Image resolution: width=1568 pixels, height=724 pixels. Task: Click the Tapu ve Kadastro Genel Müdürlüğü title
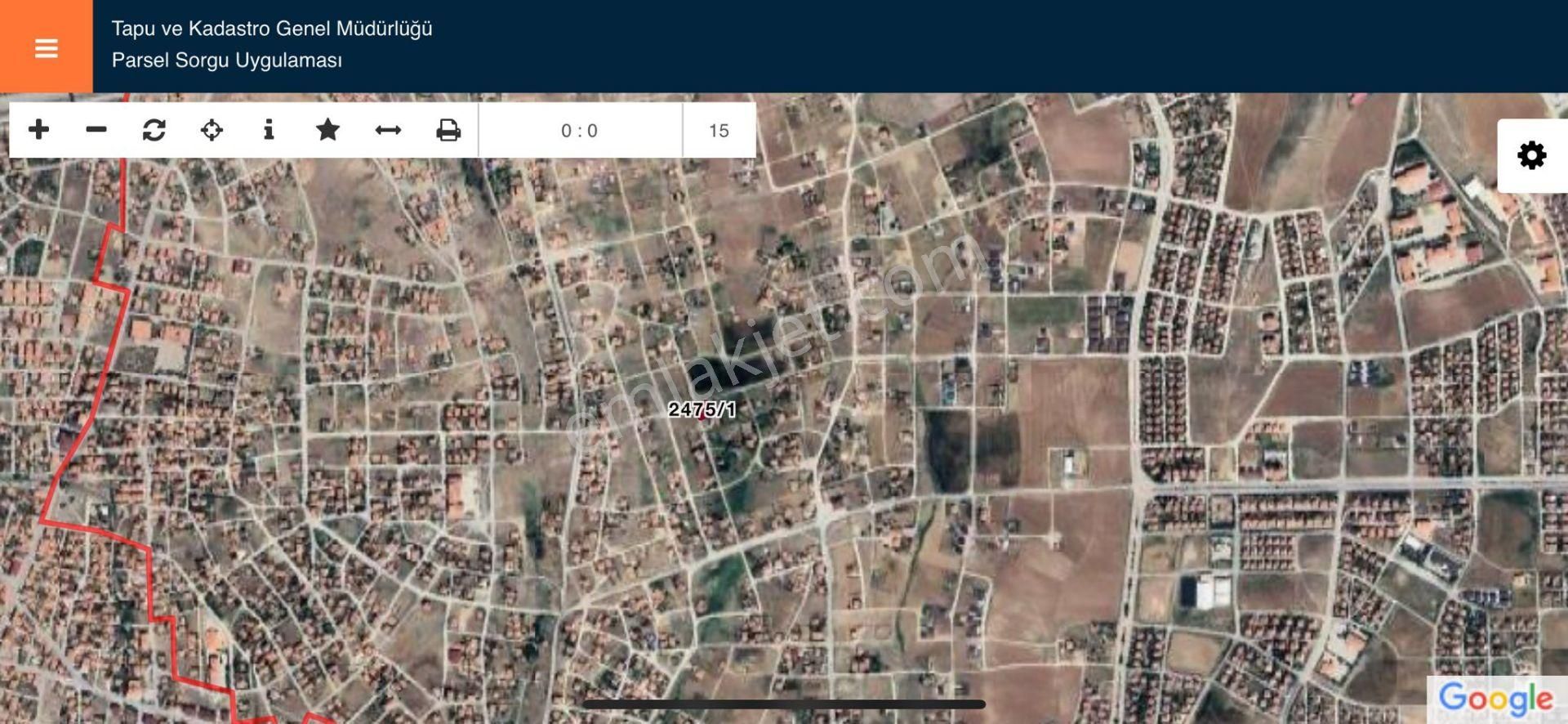(x=272, y=29)
